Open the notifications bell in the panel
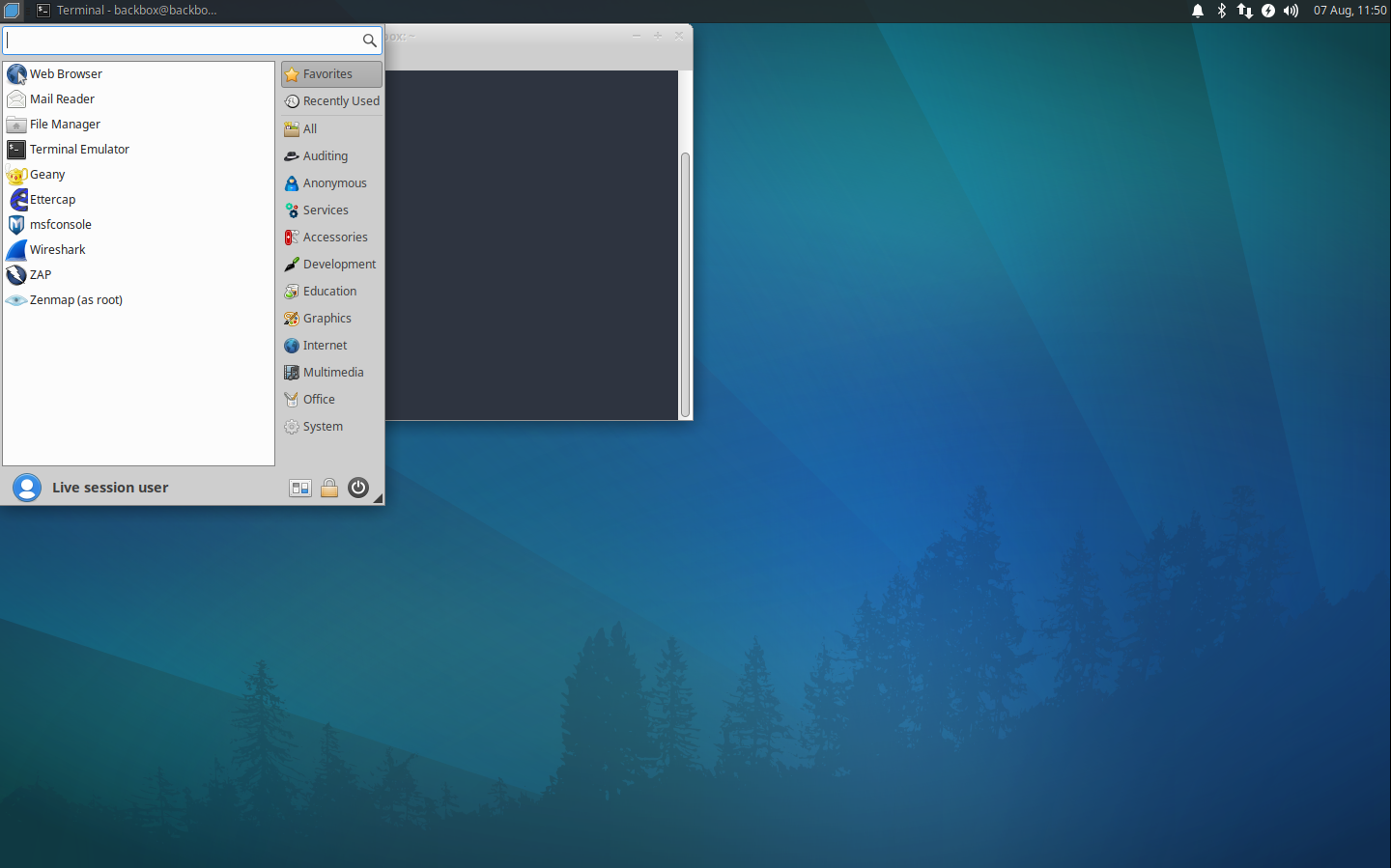1391x868 pixels. [x=1198, y=11]
